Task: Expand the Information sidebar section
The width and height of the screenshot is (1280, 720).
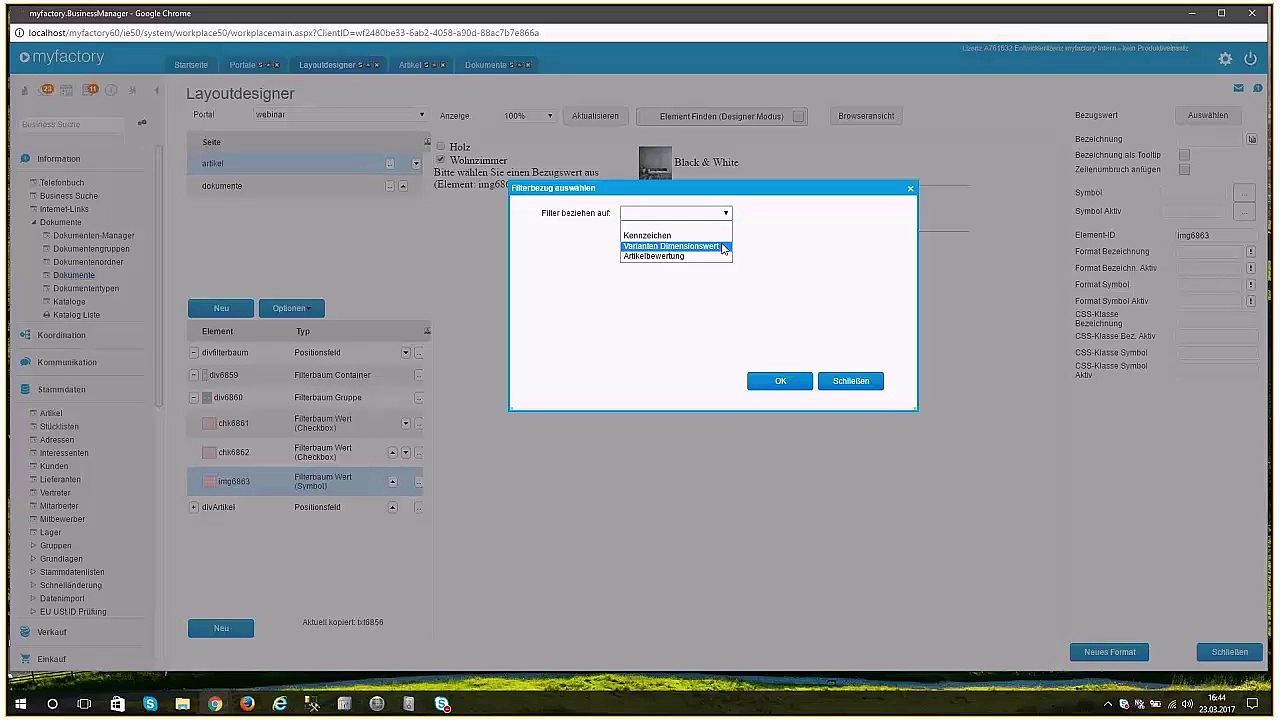Action: click(x=59, y=159)
